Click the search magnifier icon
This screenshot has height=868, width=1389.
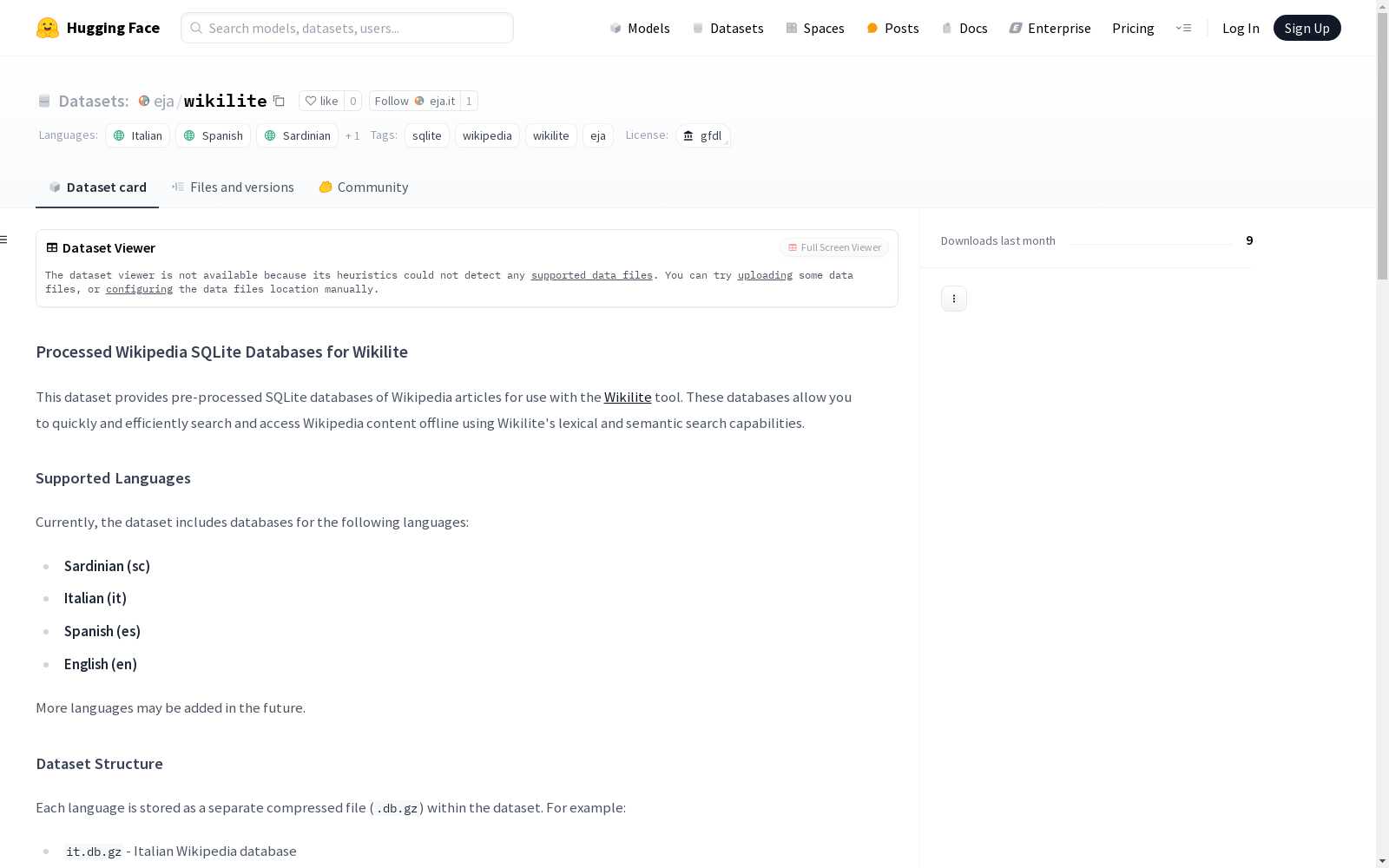click(x=196, y=28)
